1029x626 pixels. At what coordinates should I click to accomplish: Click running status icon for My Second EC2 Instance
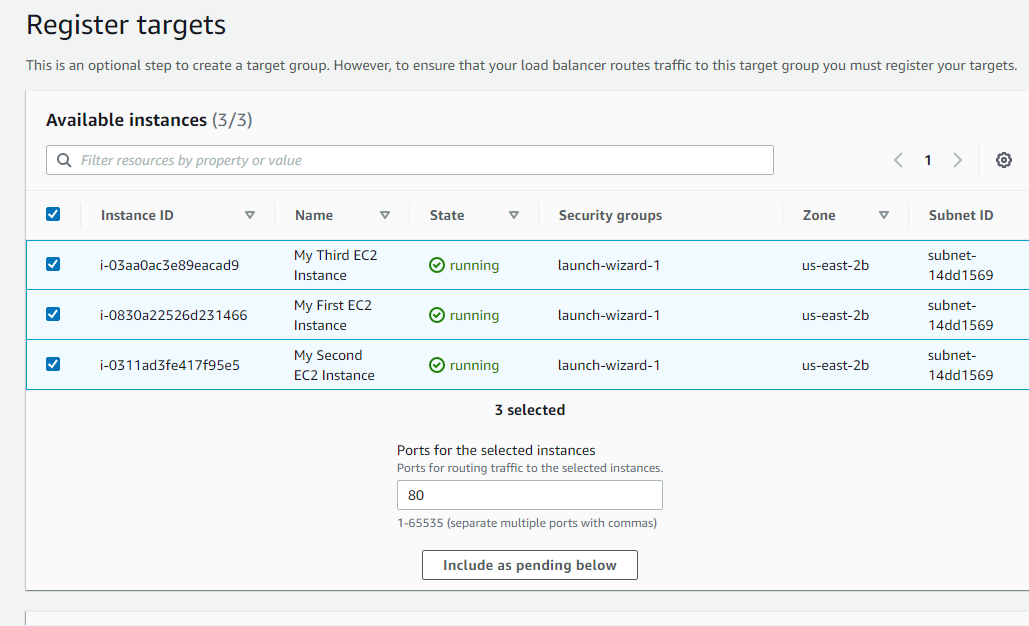(437, 365)
